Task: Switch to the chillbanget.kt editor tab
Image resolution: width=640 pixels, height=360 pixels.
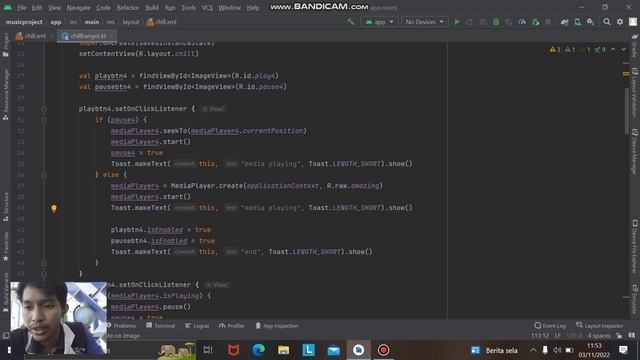Action: (x=87, y=36)
